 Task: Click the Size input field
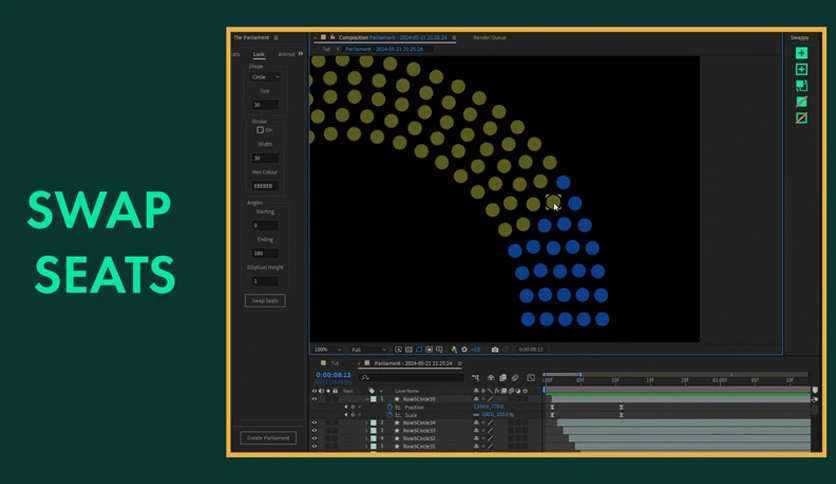(265, 105)
